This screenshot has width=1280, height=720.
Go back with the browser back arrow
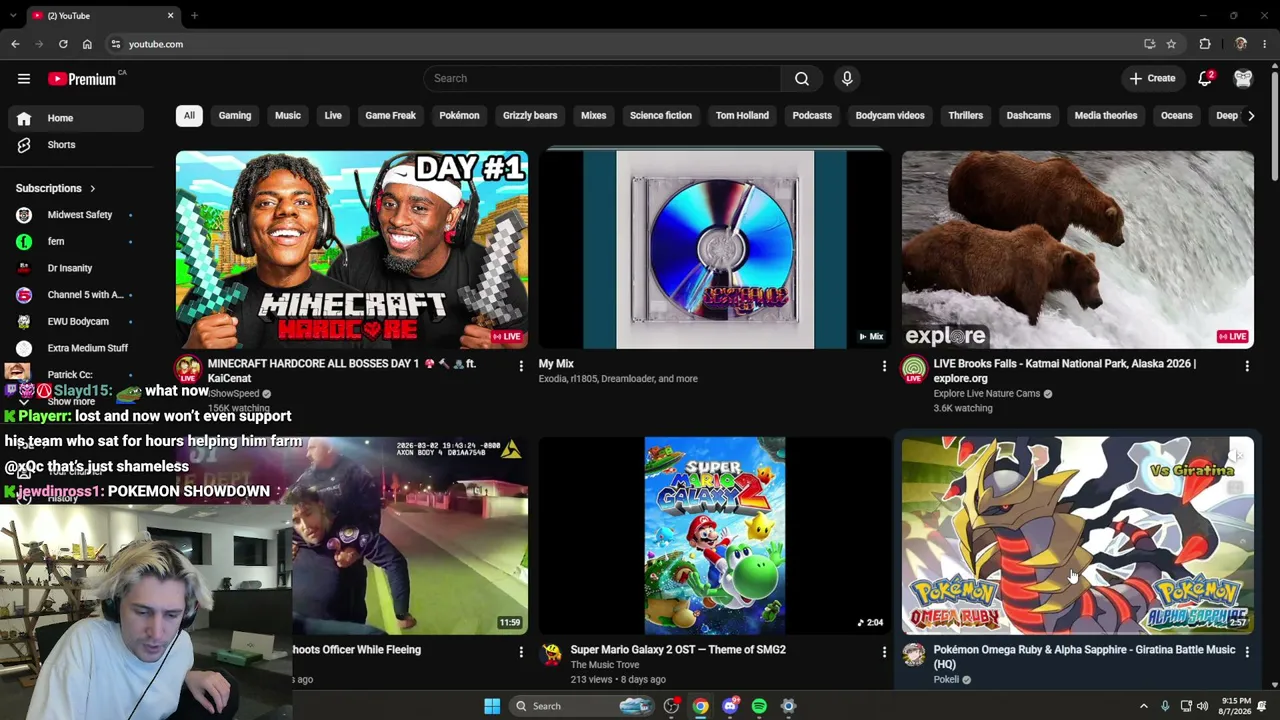[15, 44]
